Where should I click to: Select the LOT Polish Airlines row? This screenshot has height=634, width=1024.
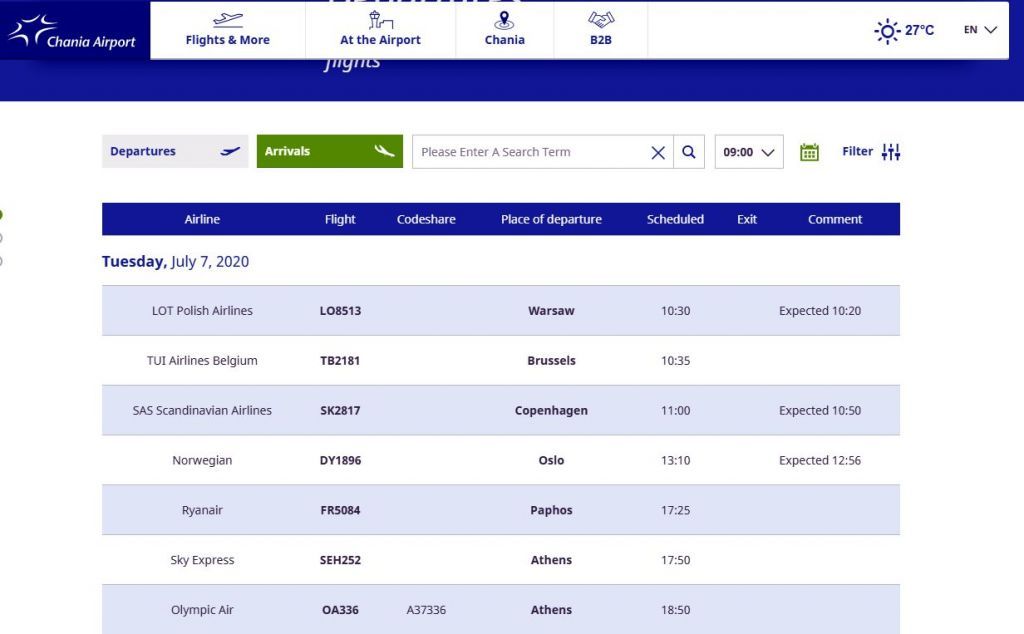(501, 311)
